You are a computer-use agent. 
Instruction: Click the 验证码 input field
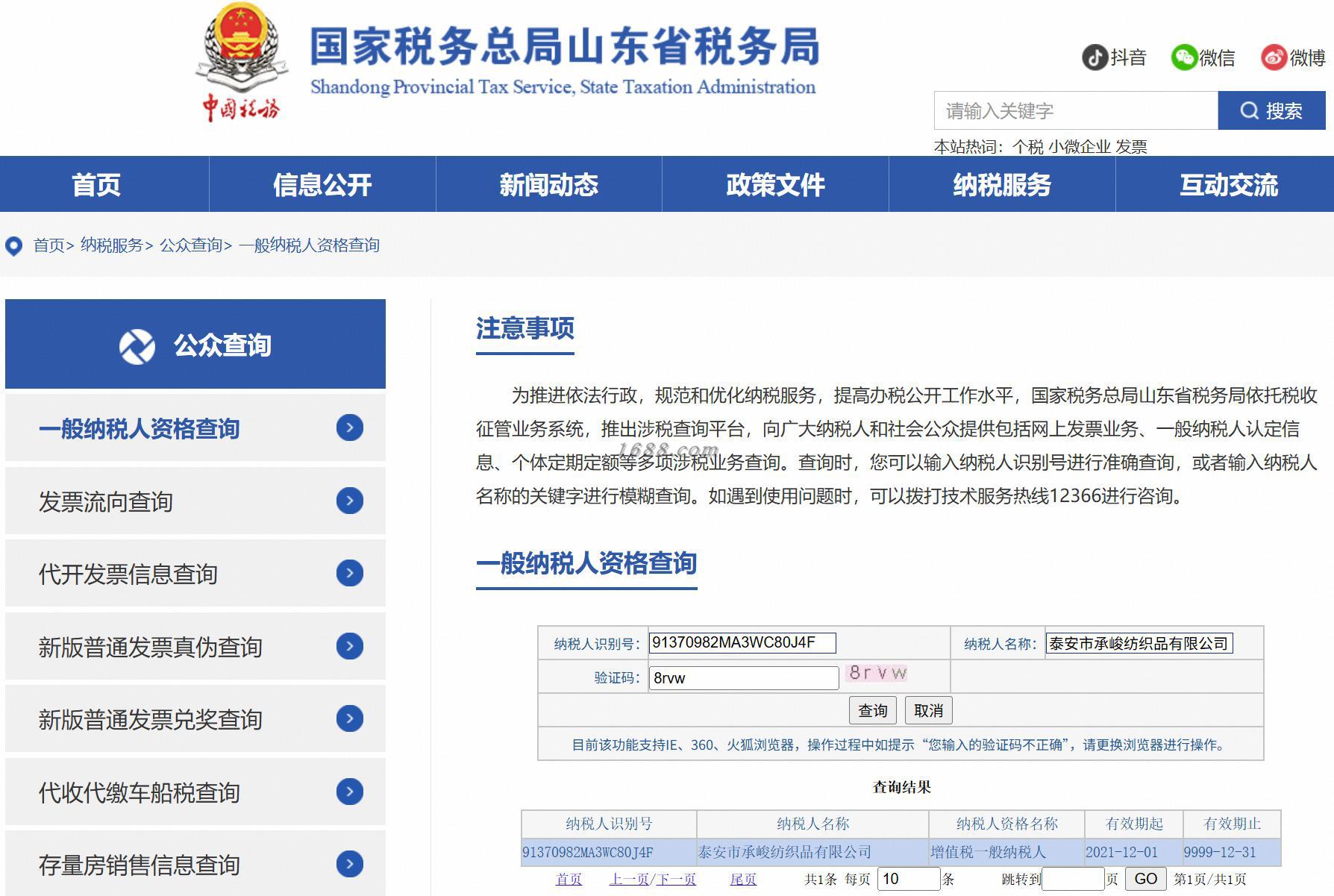(x=744, y=677)
